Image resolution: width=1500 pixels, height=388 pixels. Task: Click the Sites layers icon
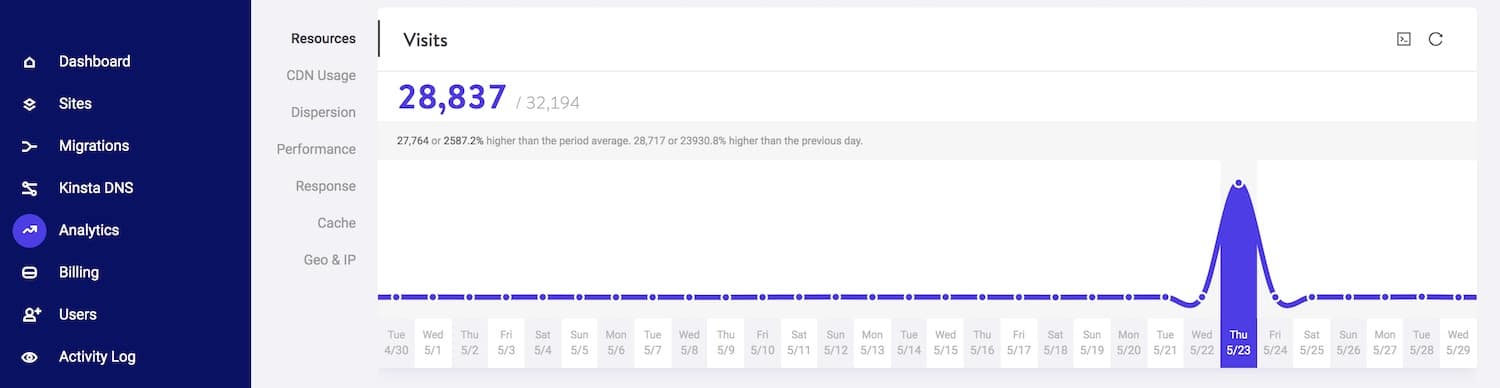click(30, 104)
